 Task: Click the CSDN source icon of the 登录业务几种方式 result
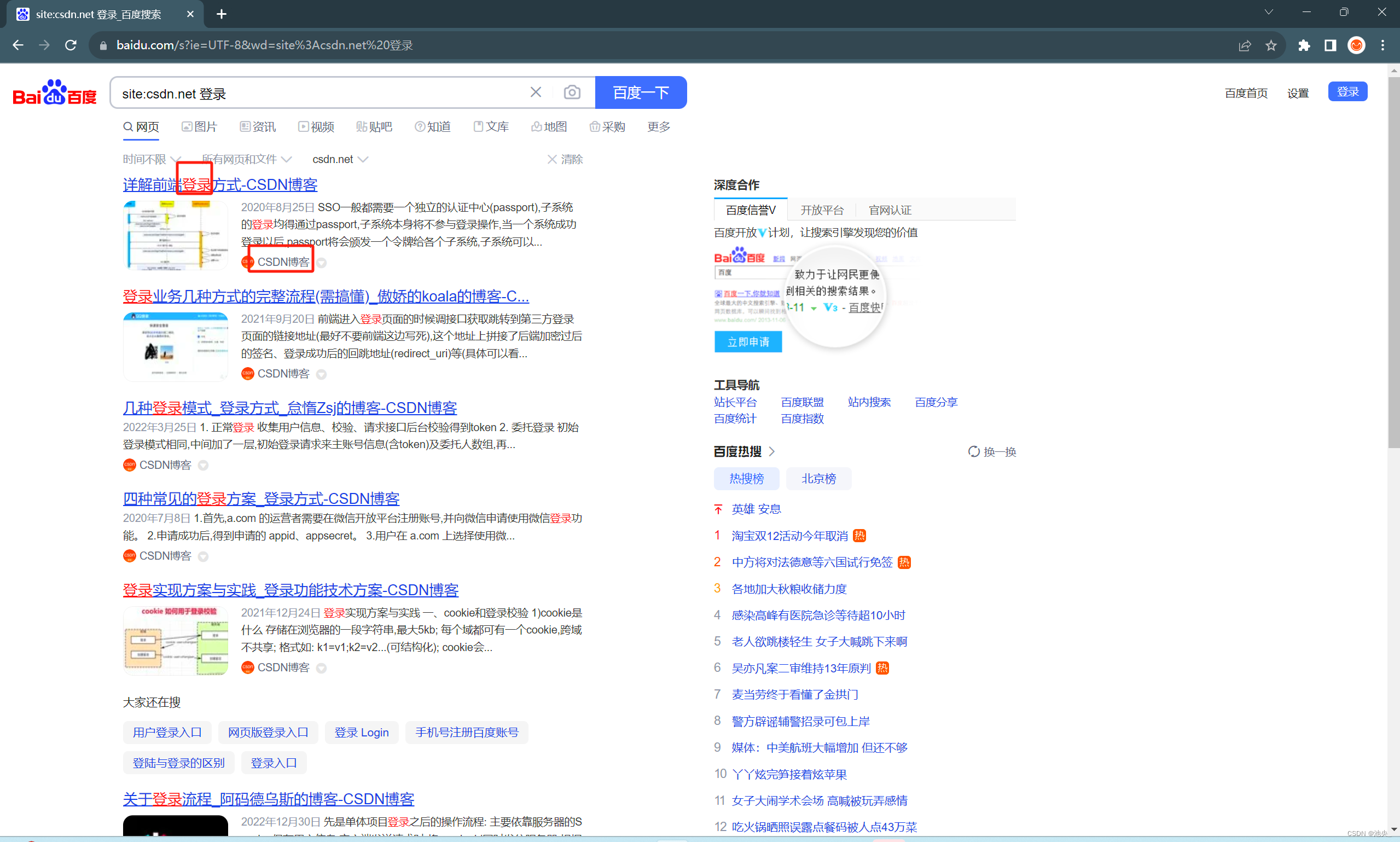[247, 373]
